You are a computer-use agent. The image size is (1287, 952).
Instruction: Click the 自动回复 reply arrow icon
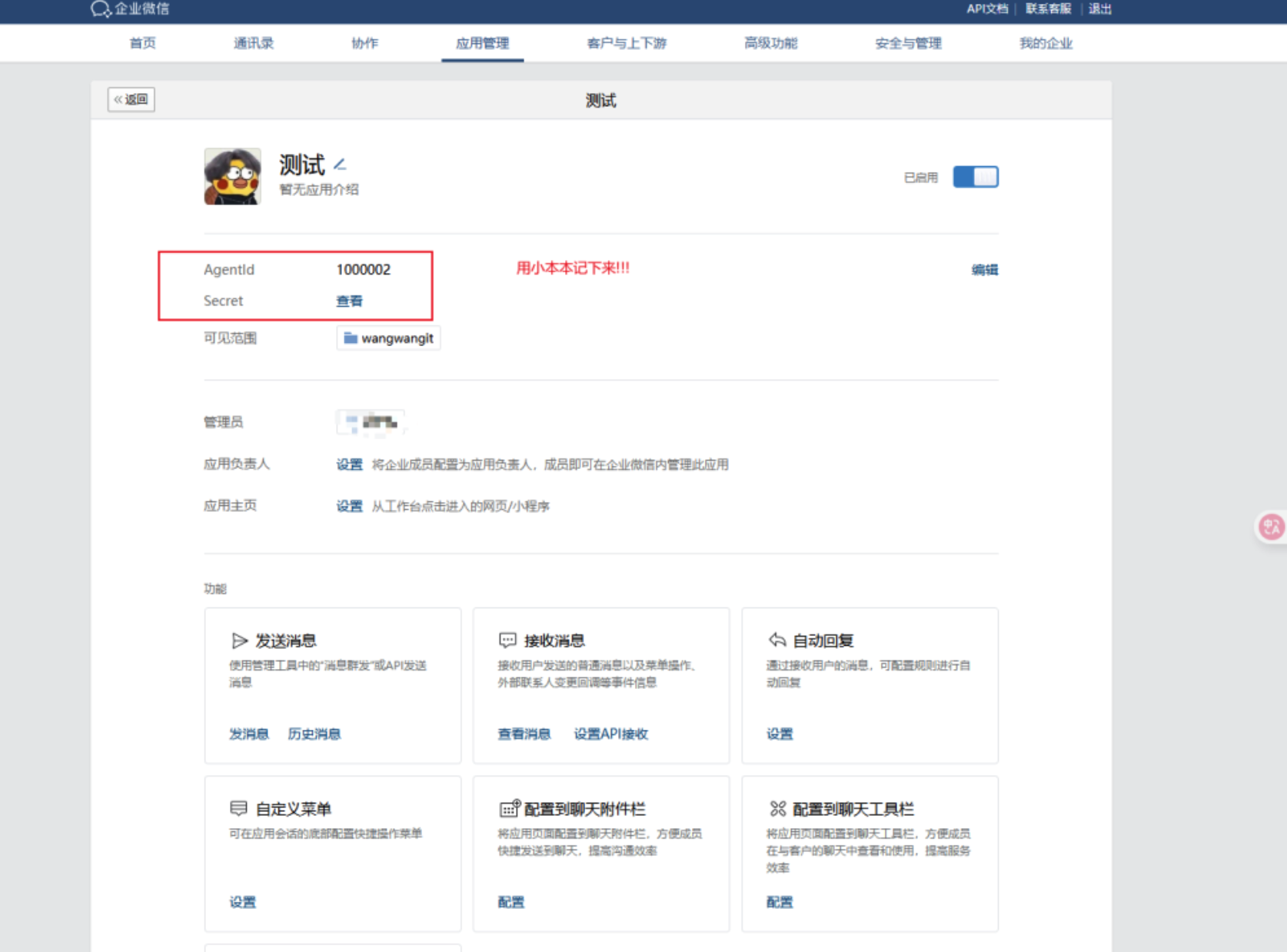(x=777, y=640)
